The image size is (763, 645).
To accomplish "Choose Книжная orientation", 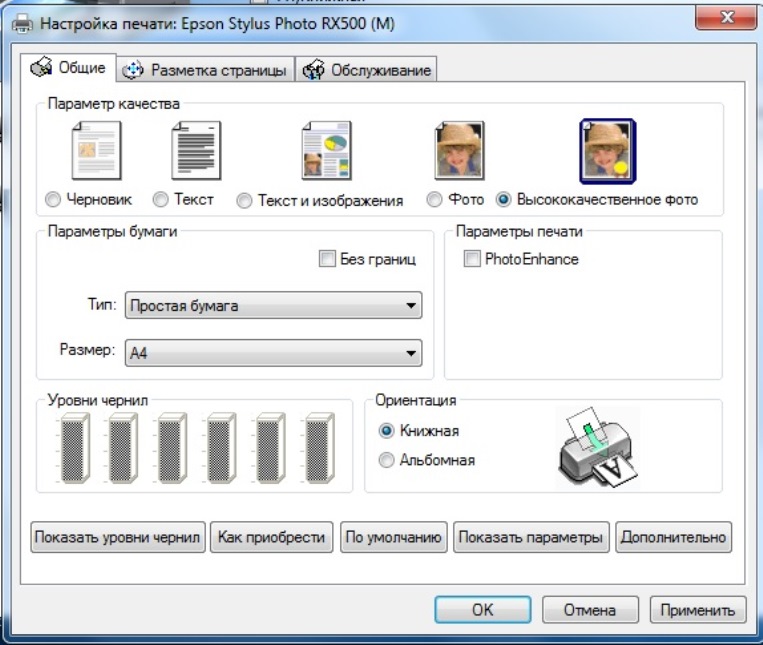I will (x=386, y=431).
